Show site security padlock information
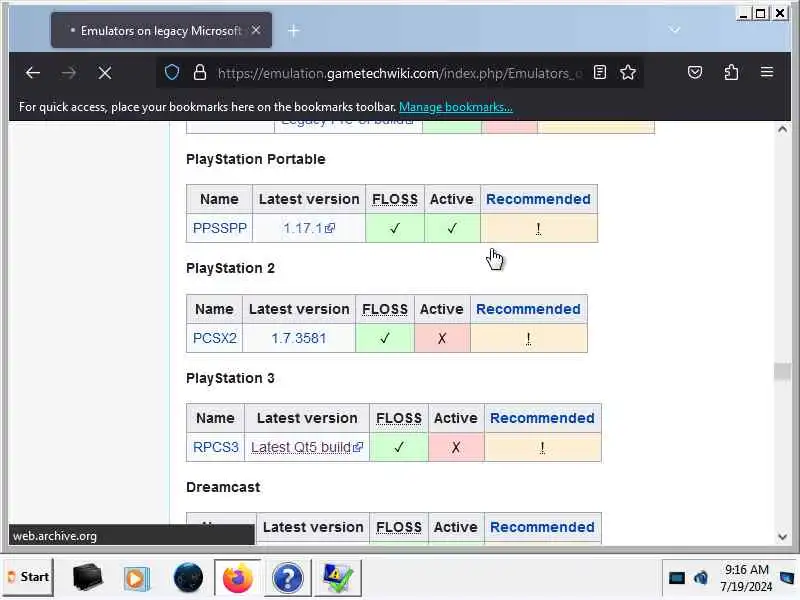The image size is (800, 600). point(199,72)
